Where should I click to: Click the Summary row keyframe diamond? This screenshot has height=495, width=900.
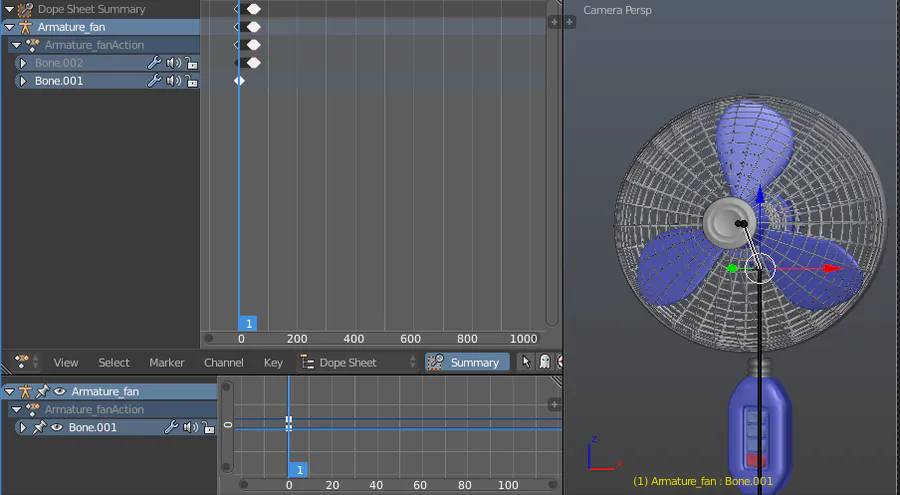(x=254, y=9)
